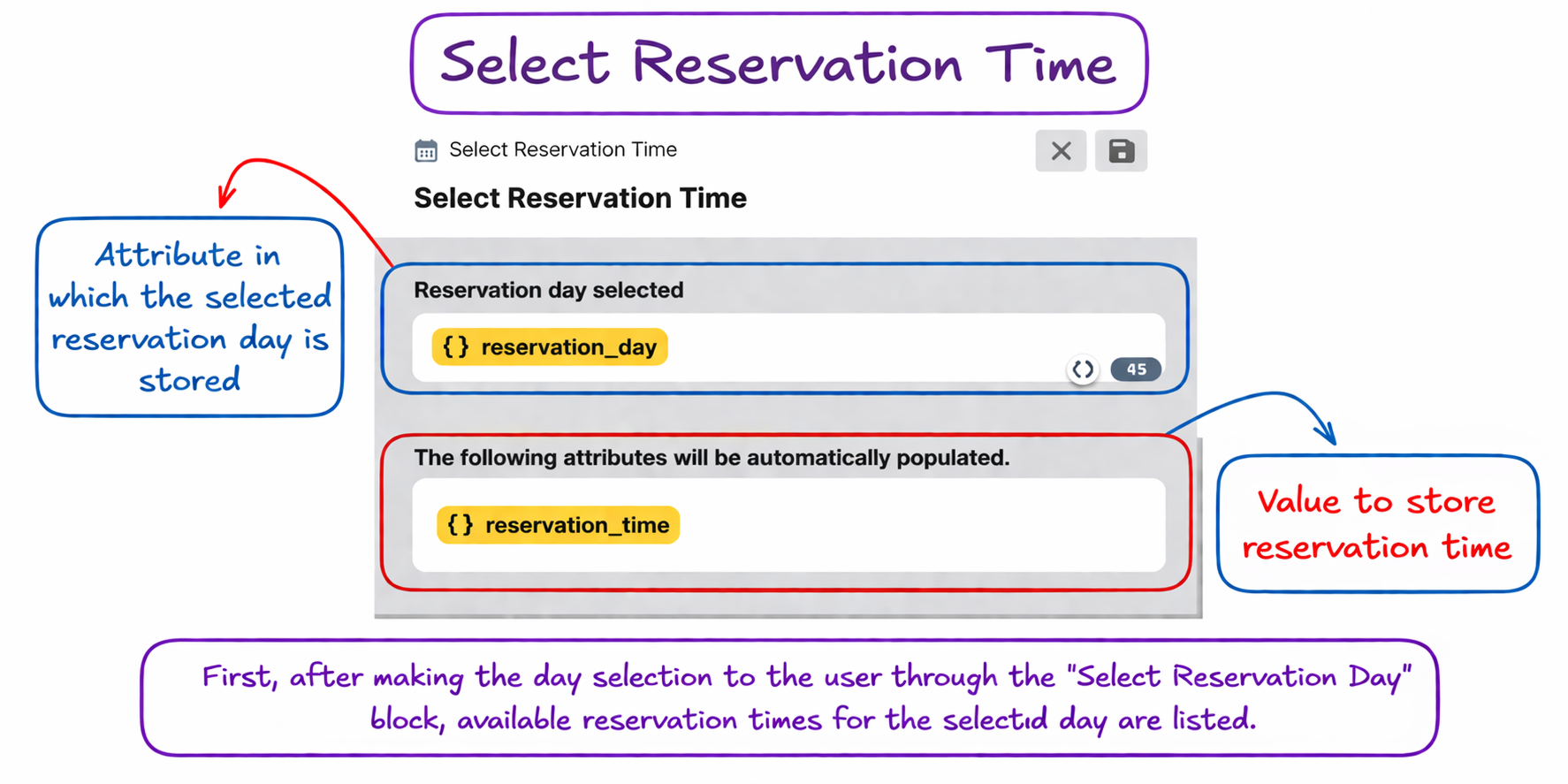
Task: Select the reservation_time attribute chip
Action: (x=558, y=525)
